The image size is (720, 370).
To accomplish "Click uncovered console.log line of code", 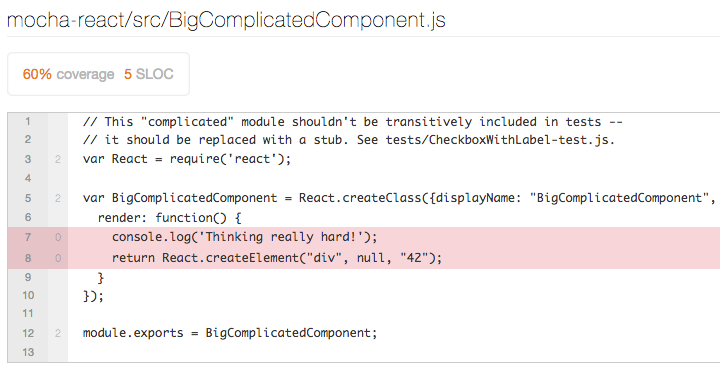I will (244, 237).
